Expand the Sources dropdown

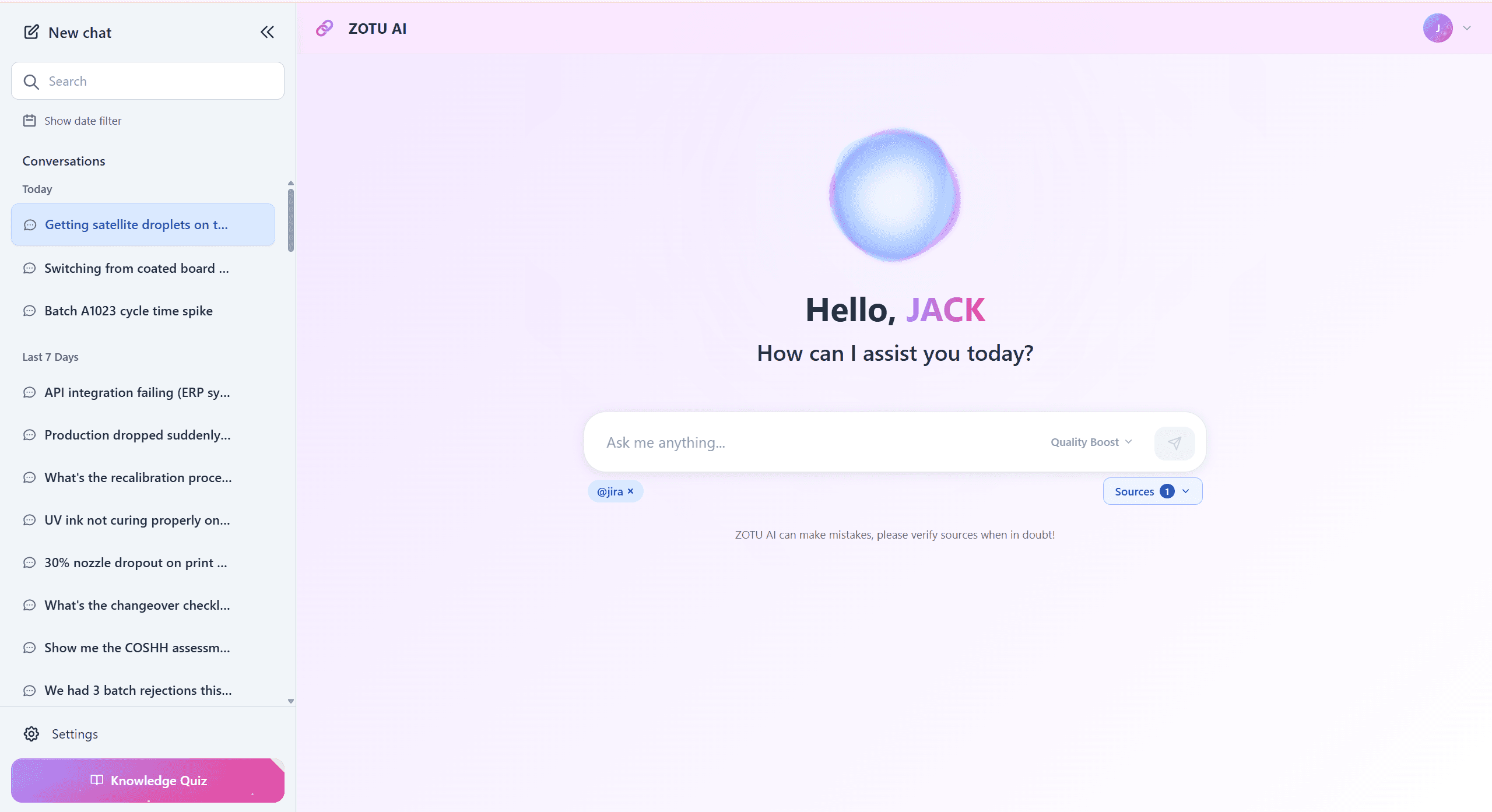coord(1152,491)
